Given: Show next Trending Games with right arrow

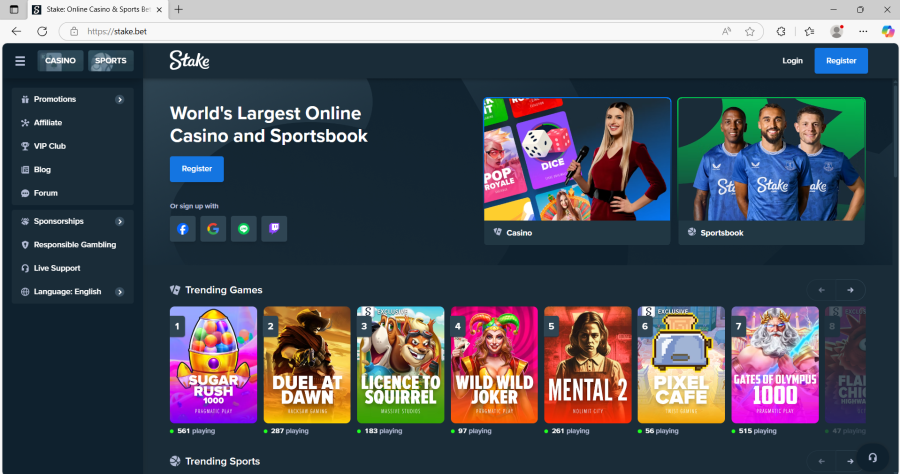Looking at the screenshot, I should tap(851, 290).
